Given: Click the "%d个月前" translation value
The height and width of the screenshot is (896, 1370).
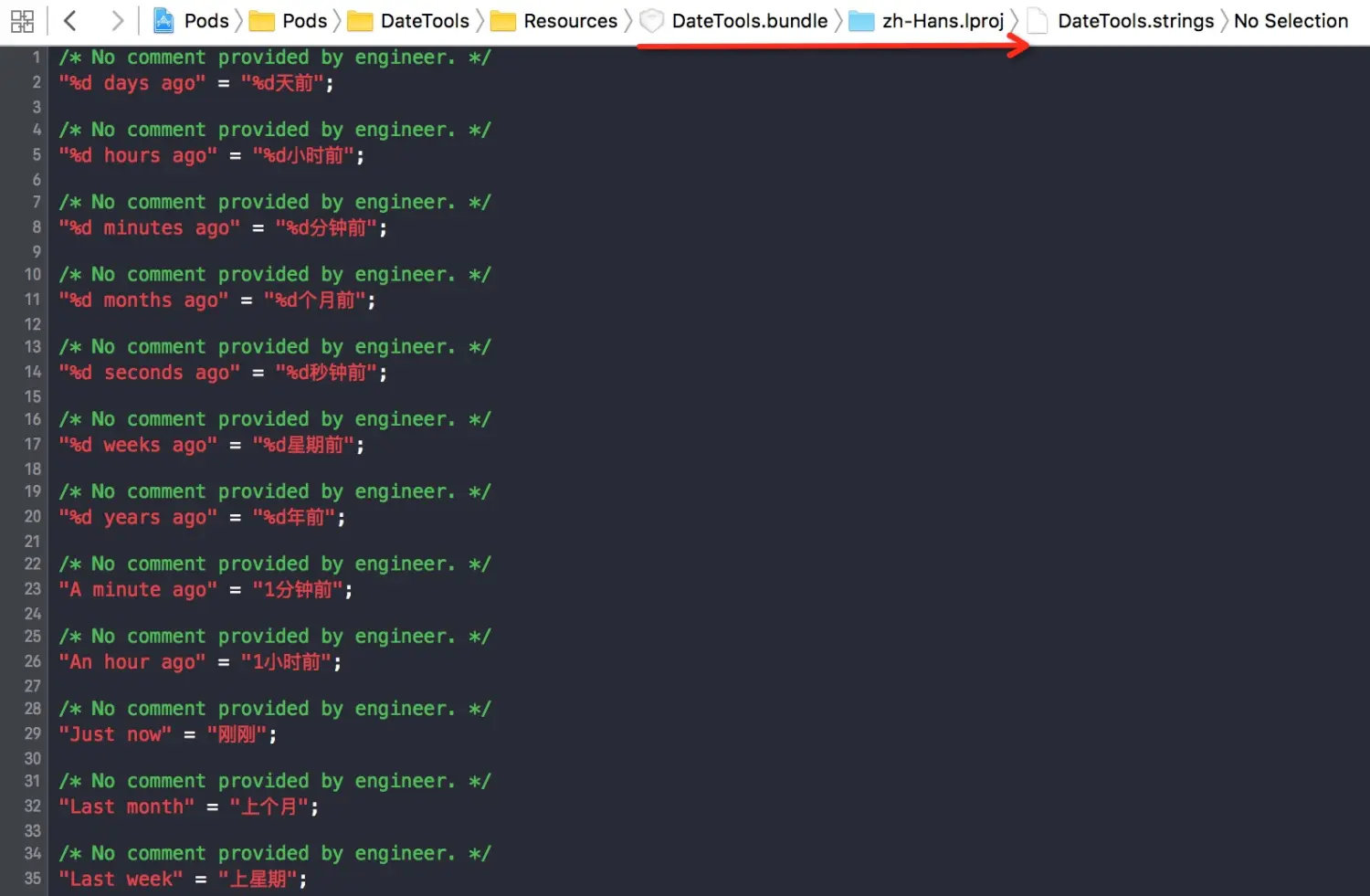Looking at the screenshot, I should [x=315, y=300].
